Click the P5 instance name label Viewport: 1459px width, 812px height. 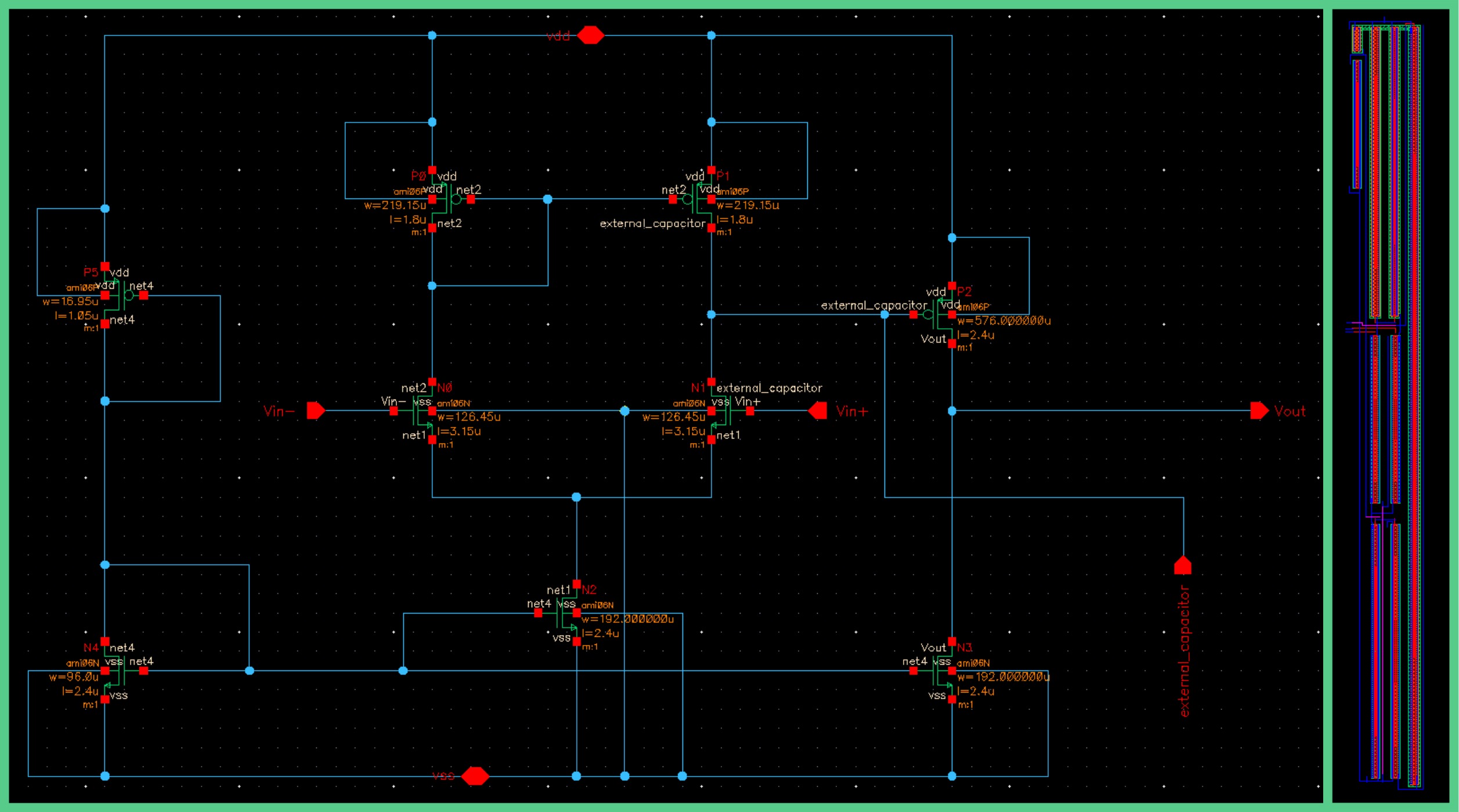click(x=91, y=272)
